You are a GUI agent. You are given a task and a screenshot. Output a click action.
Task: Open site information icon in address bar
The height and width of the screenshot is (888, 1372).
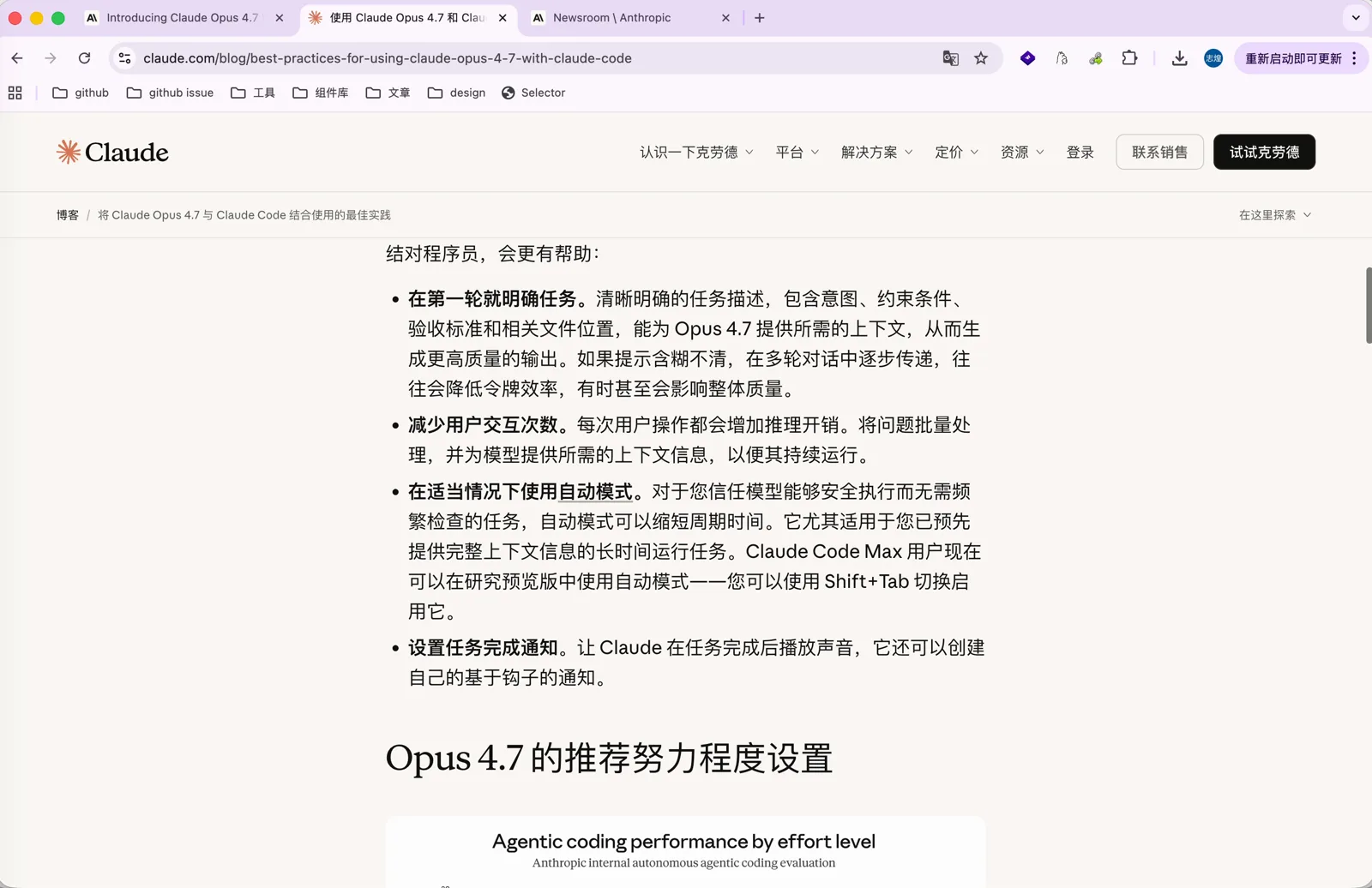coord(125,58)
